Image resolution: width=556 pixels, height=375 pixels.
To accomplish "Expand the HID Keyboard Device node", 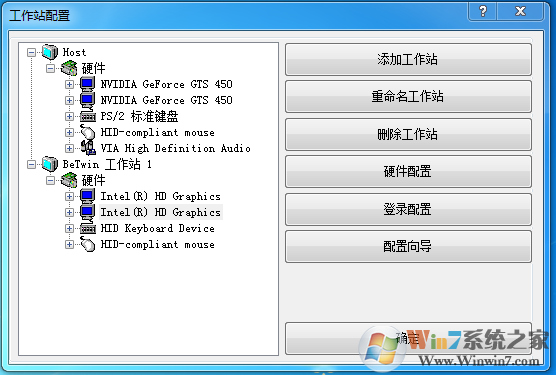I will click(x=70, y=229).
